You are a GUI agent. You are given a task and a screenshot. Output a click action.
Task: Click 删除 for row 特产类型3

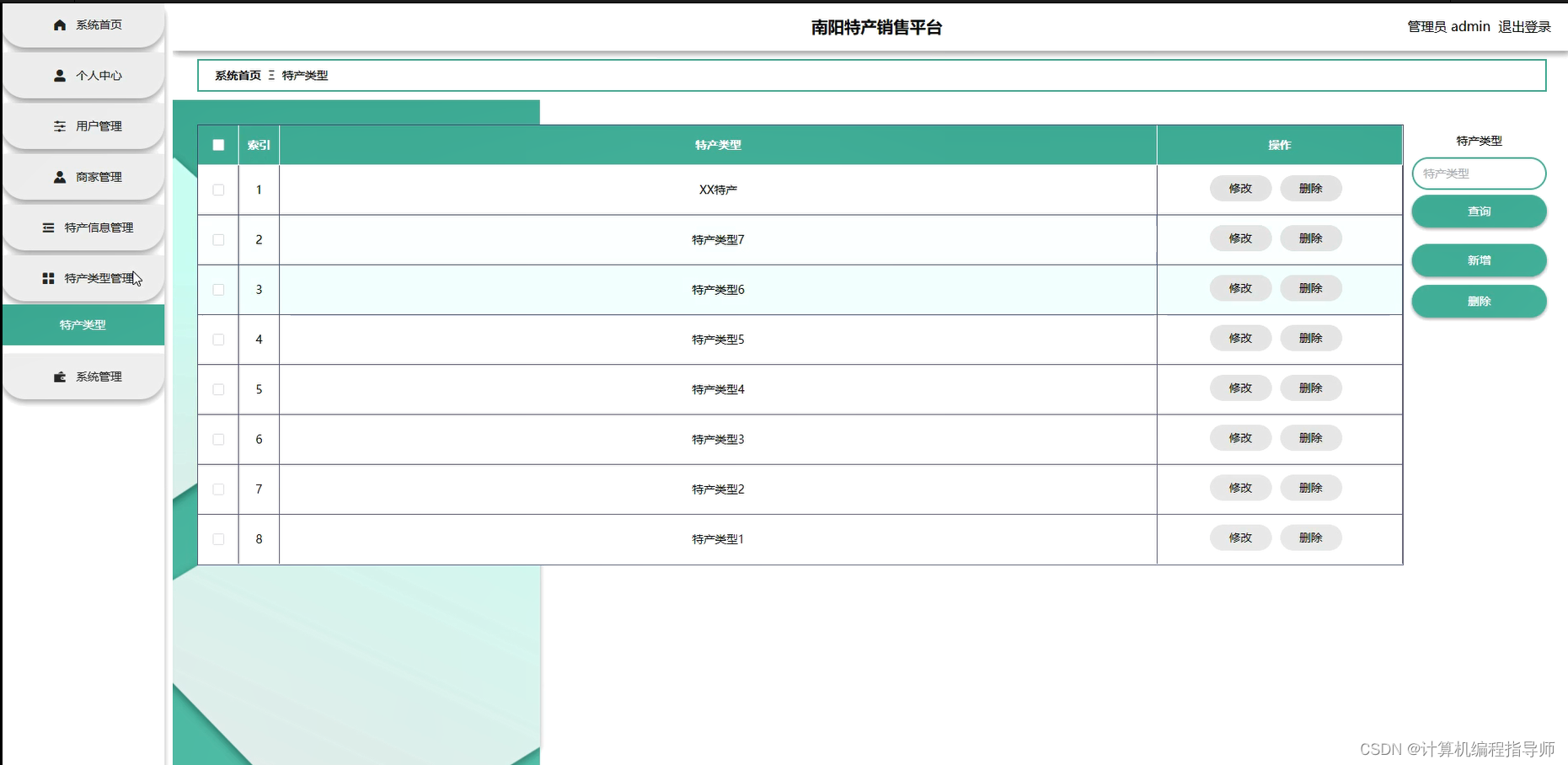pos(1311,438)
